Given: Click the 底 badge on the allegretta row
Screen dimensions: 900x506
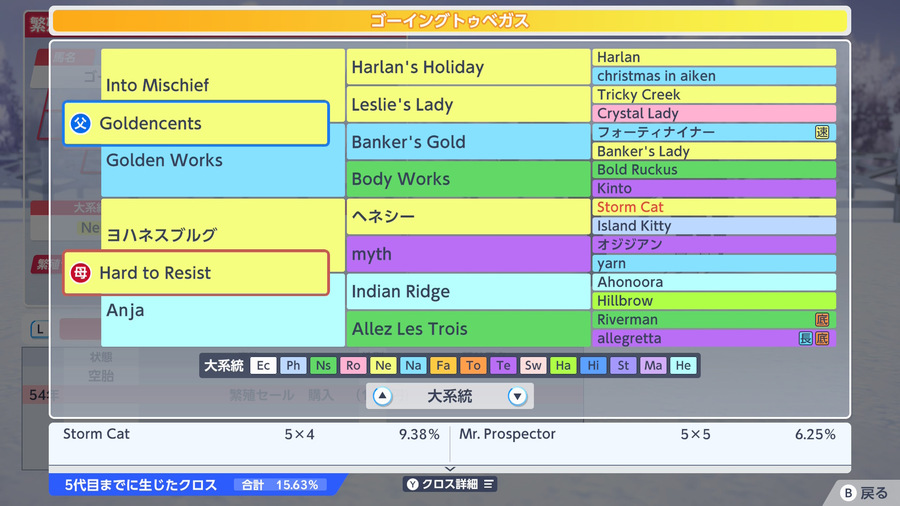Looking at the screenshot, I should (822, 338).
